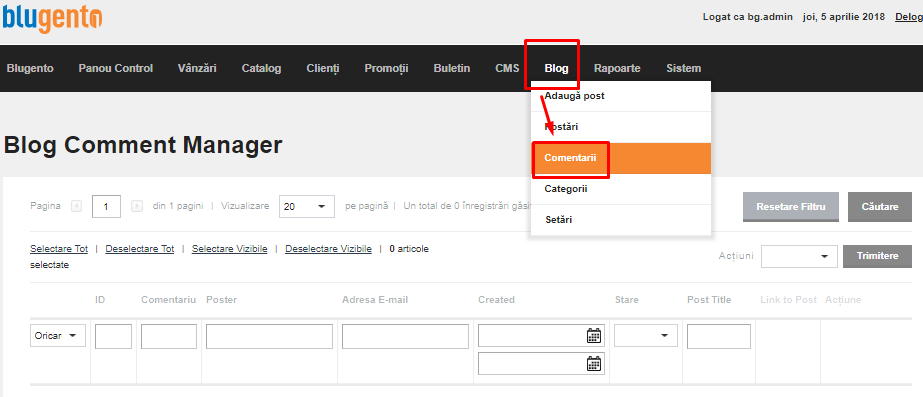This screenshot has height=397, width=923.
Task: Open calendar for Created end date
Action: click(x=594, y=363)
